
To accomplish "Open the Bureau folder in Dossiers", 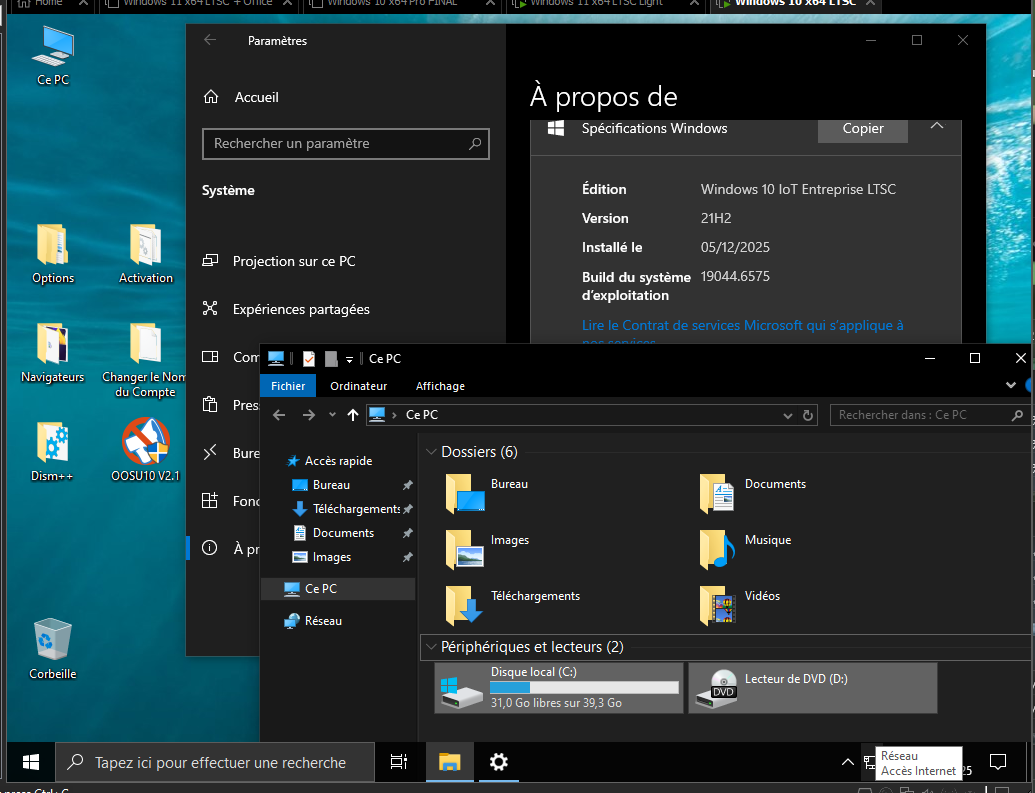I will point(487,493).
